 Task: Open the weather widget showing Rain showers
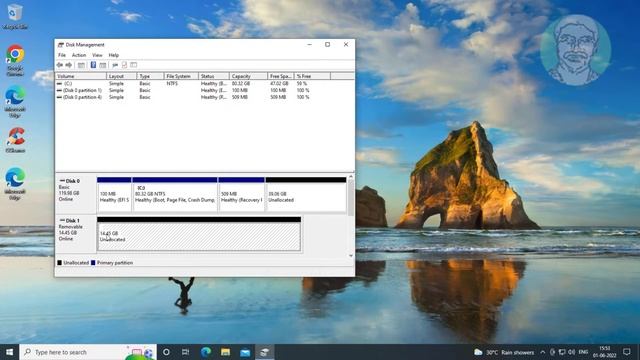(x=504, y=352)
